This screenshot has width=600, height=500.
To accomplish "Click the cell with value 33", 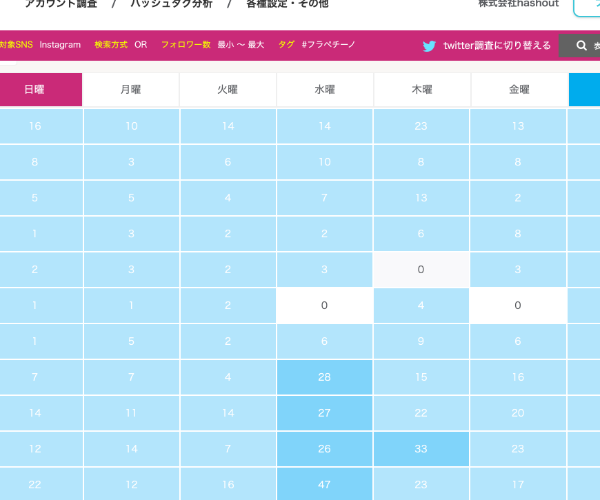I will 421,449.
